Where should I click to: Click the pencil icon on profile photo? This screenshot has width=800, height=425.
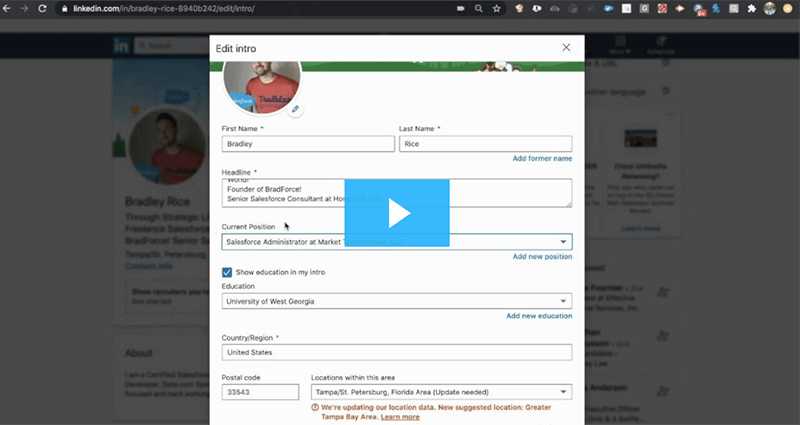pos(295,109)
